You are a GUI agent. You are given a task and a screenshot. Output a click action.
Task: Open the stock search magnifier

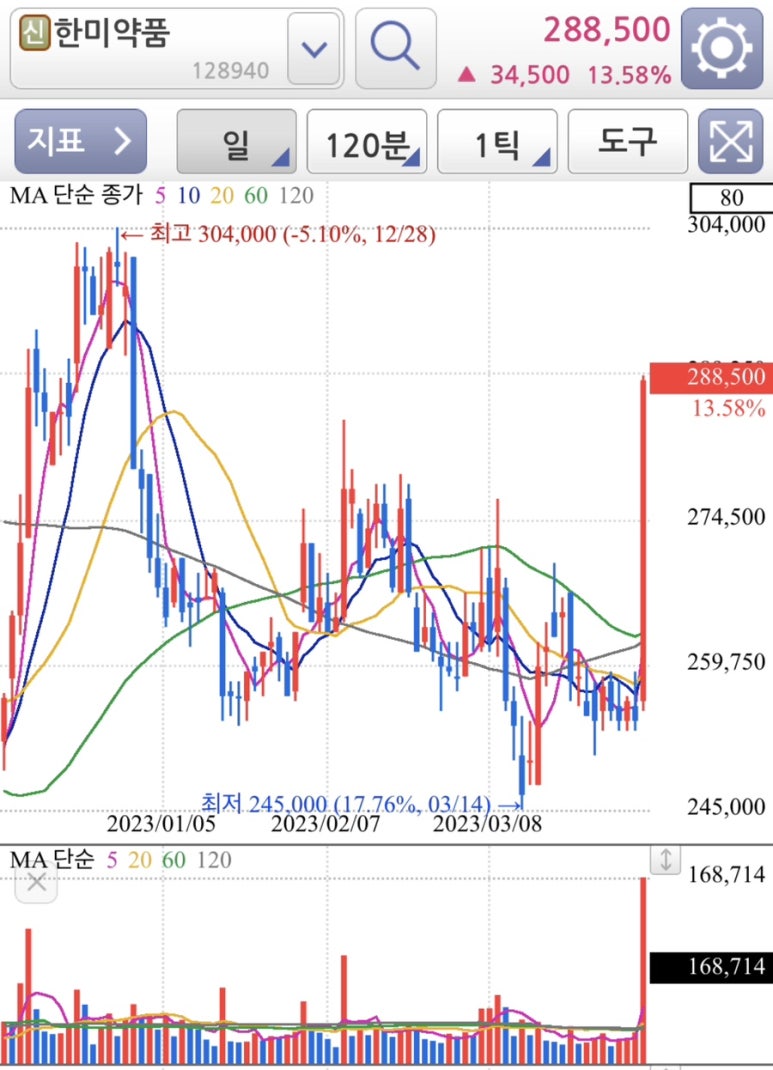pyautogui.click(x=396, y=48)
